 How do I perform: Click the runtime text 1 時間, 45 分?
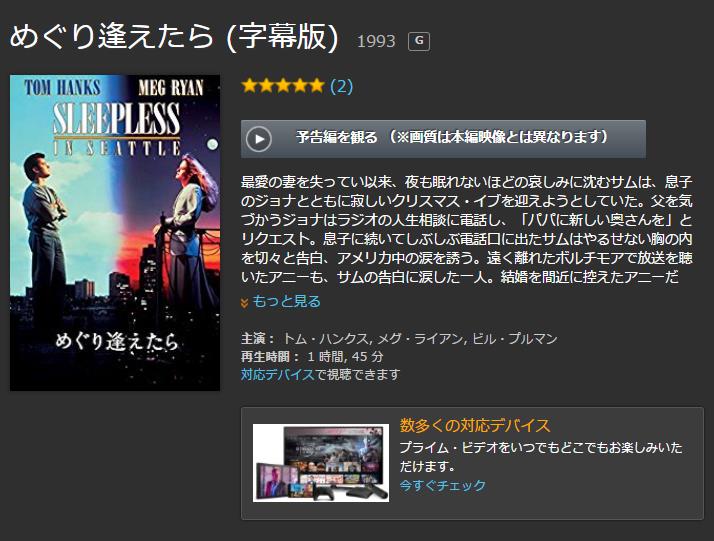pyautogui.click(x=346, y=357)
